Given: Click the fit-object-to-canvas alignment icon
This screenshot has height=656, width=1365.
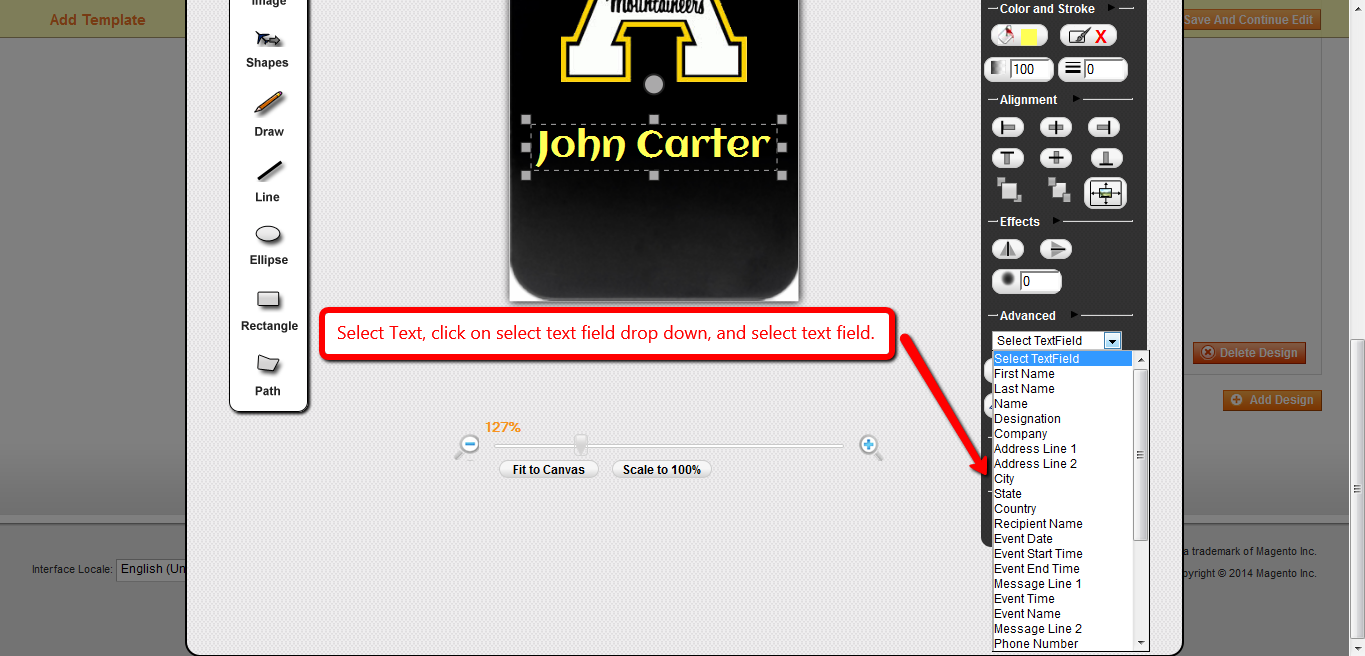Looking at the screenshot, I should [x=1106, y=193].
